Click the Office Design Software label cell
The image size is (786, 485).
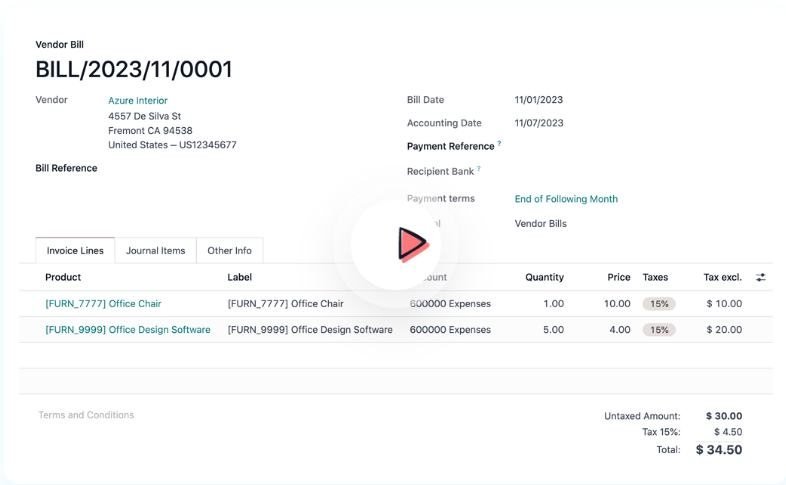click(310, 330)
